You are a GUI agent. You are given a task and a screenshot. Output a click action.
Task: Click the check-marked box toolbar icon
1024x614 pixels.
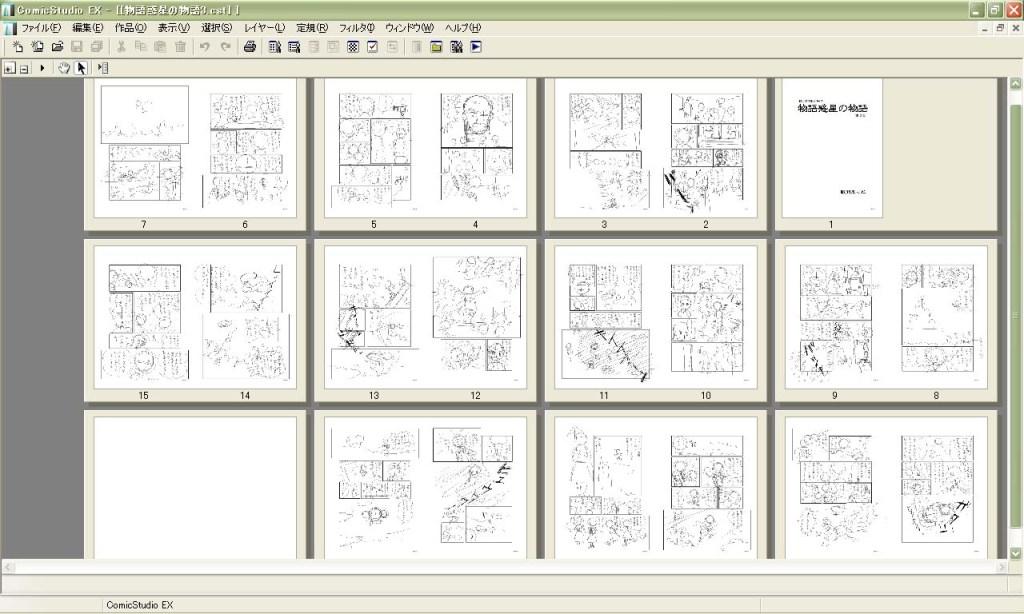tap(372, 46)
